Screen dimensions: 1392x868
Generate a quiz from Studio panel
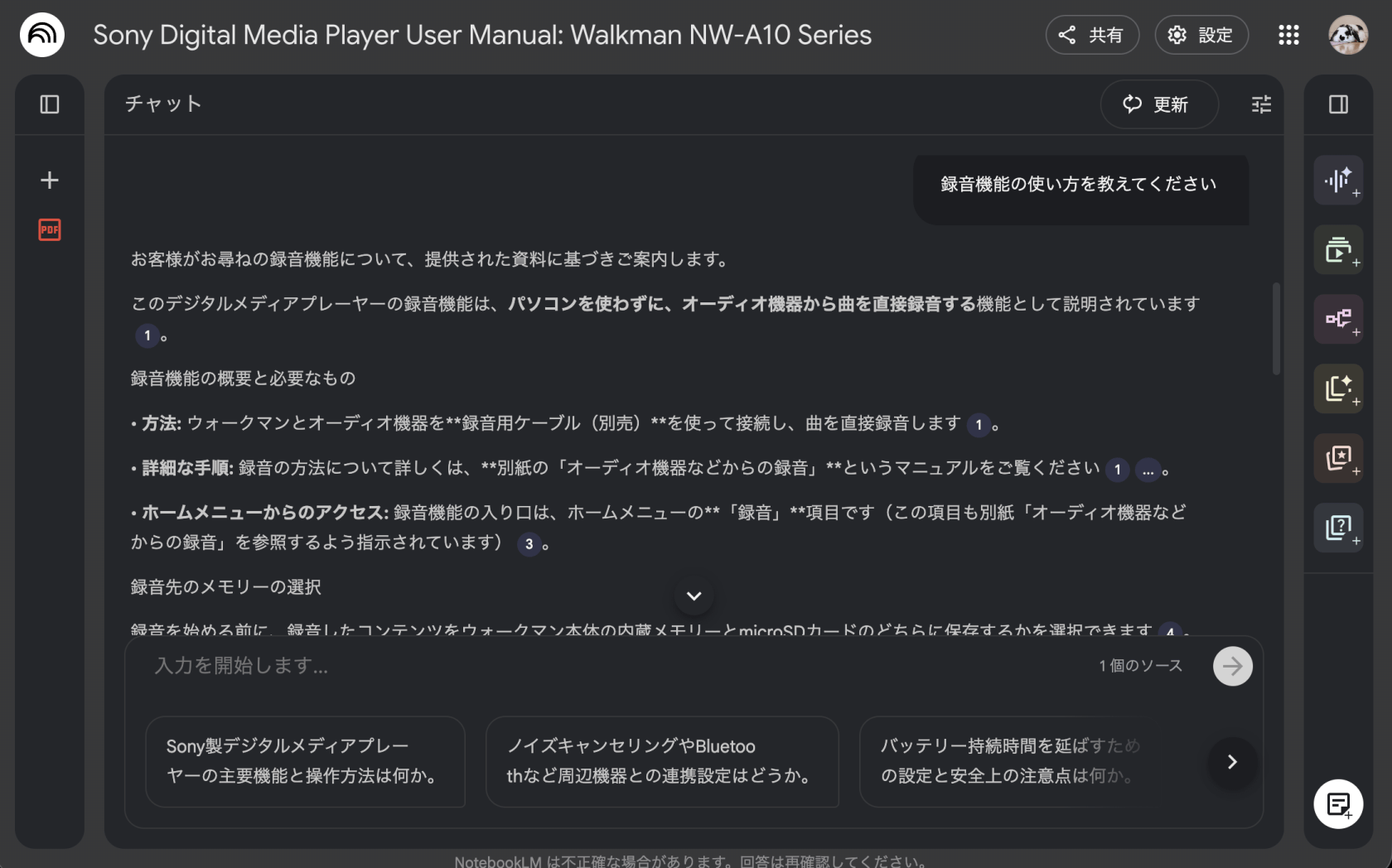[x=1338, y=528]
